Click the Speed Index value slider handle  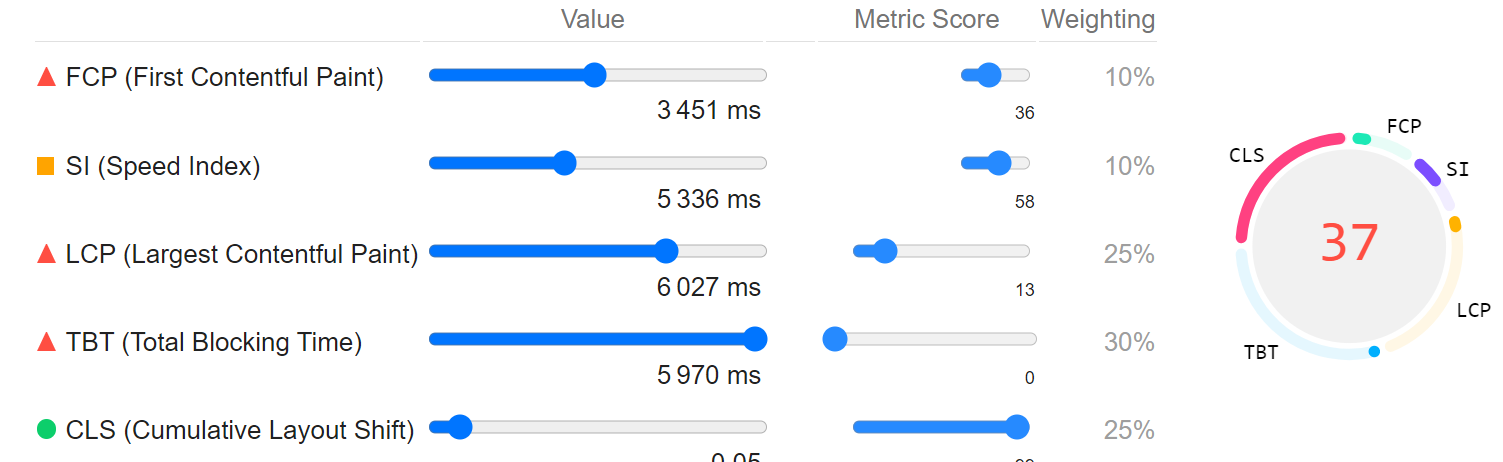[x=564, y=163]
